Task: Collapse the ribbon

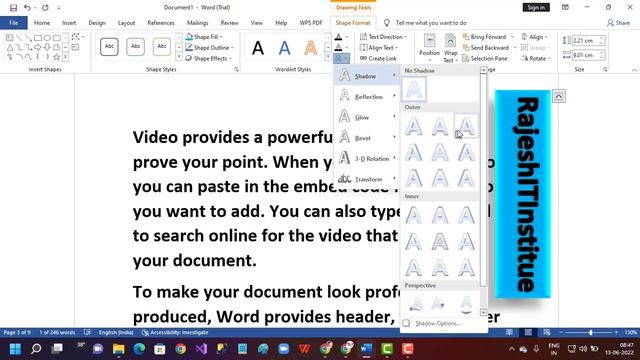Action: 634,70
